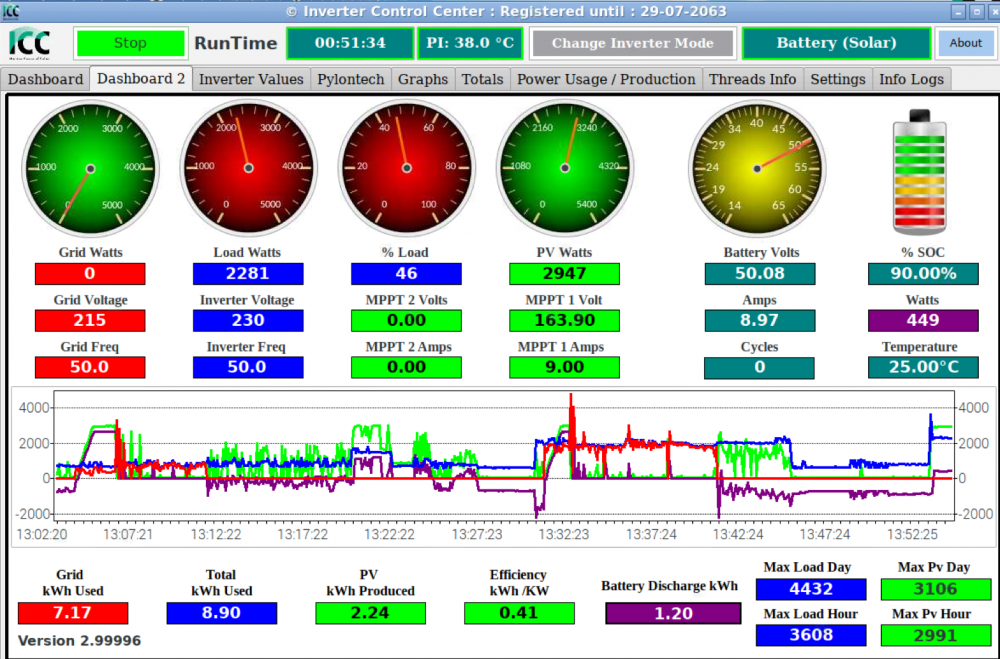Switch to the Pylontech tab

[351, 79]
